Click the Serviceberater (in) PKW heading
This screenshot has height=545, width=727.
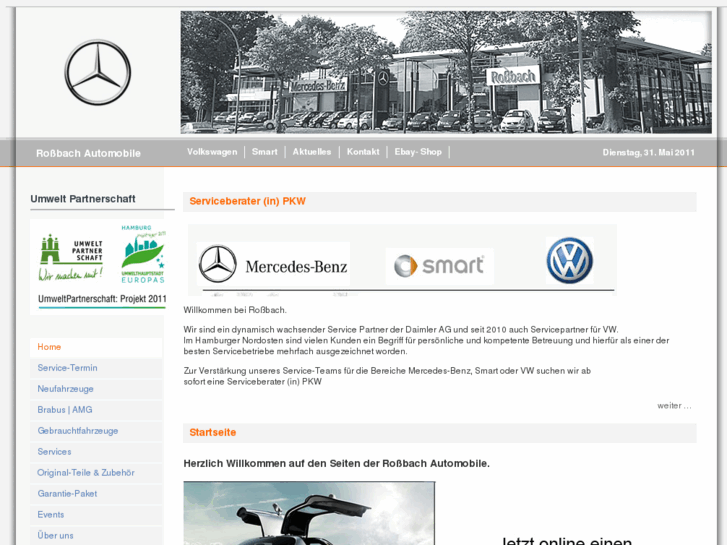(248, 201)
